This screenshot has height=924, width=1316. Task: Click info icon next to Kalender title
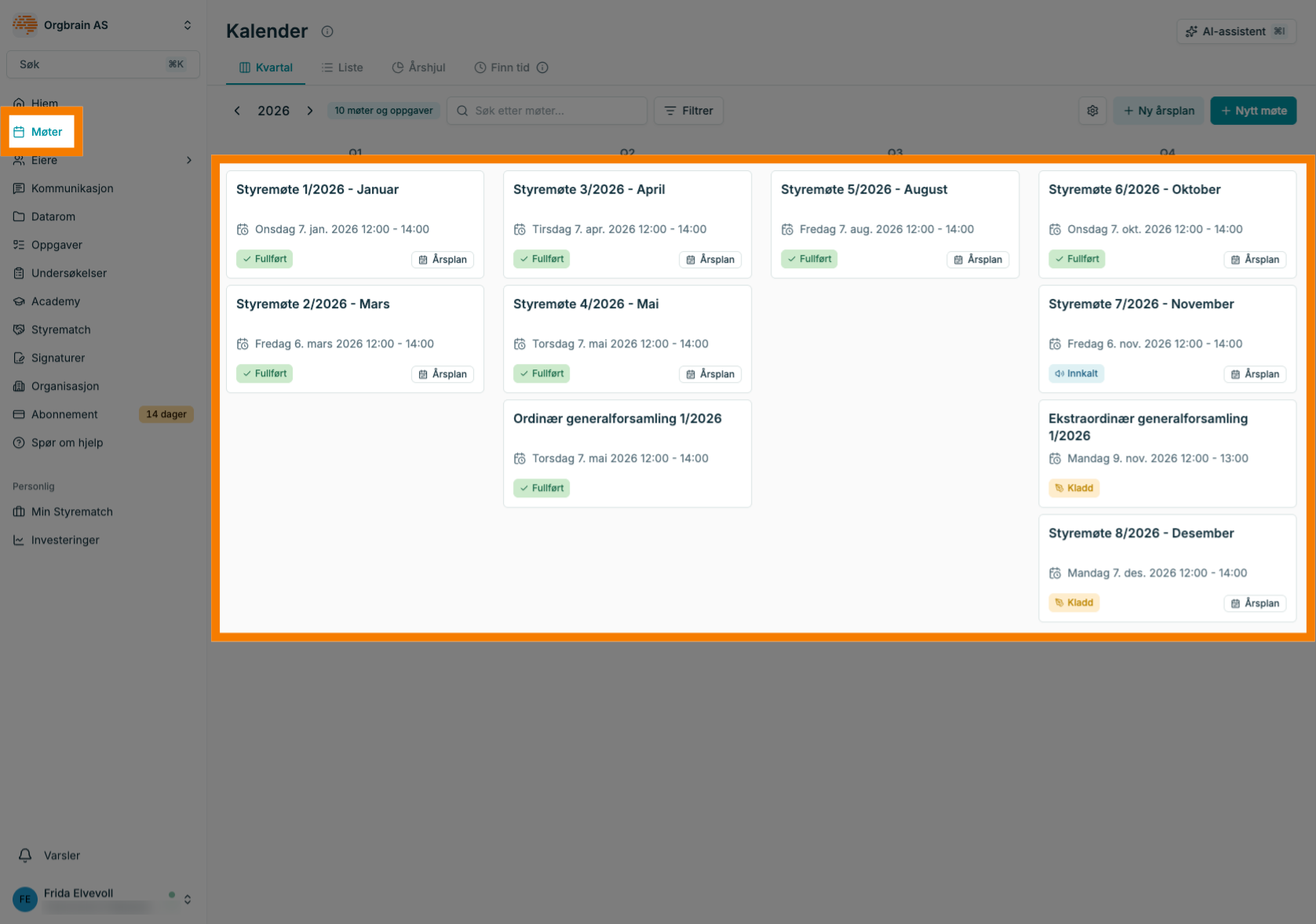[x=327, y=31]
